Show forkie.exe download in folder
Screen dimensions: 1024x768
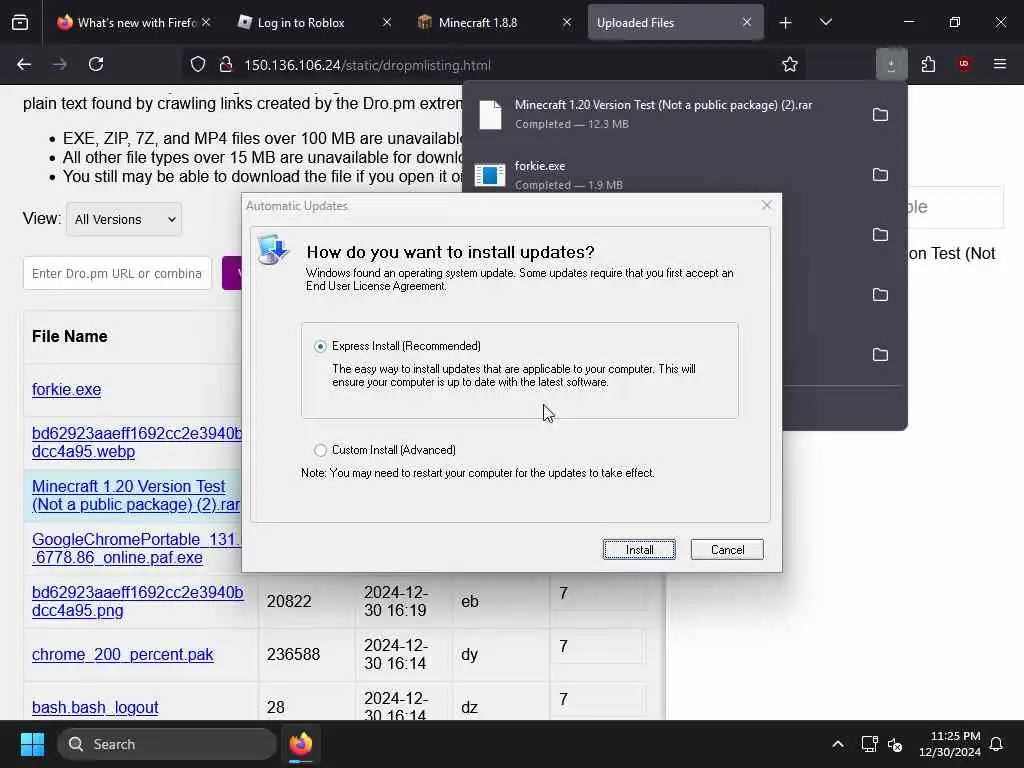(880, 174)
